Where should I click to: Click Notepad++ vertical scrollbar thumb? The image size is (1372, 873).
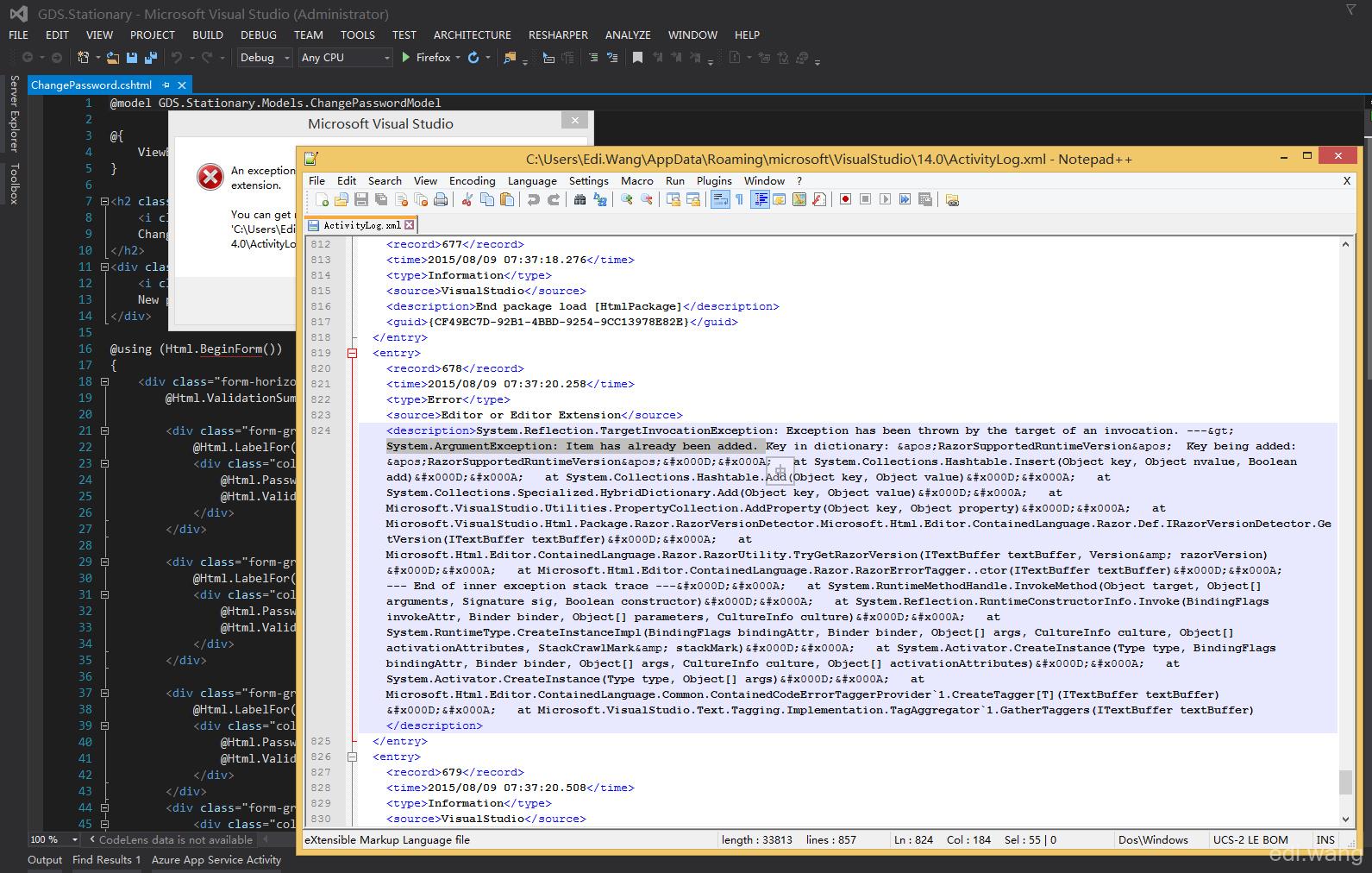click(1345, 782)
